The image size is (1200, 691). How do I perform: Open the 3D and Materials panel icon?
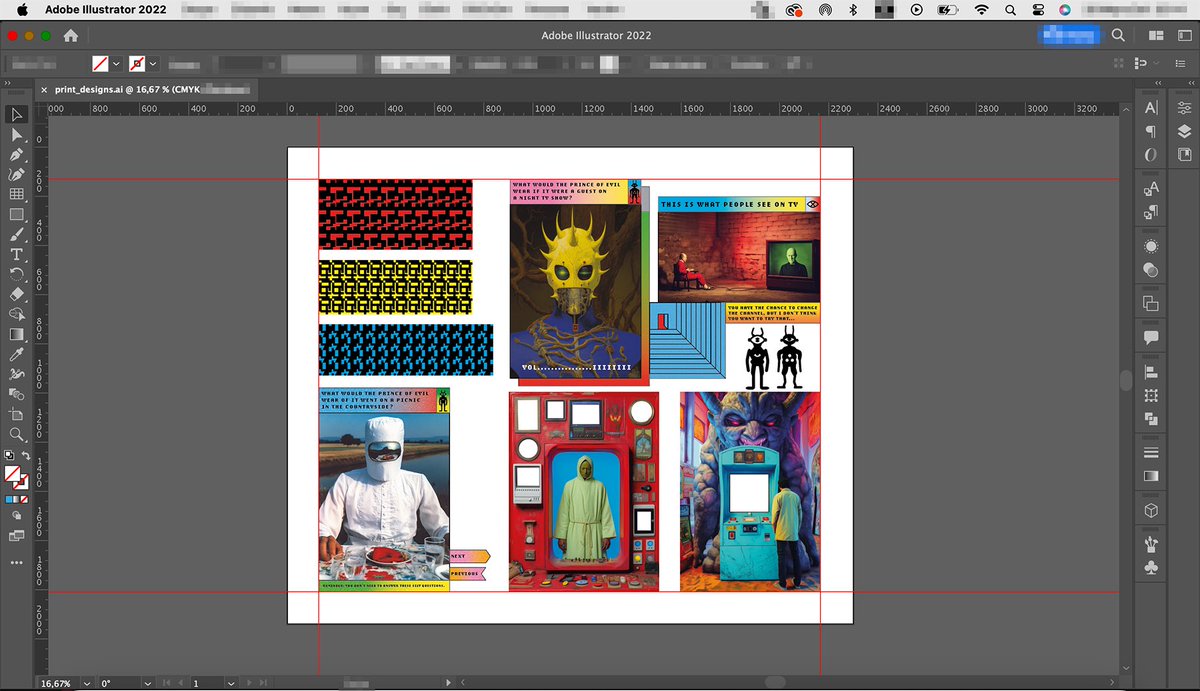click(x=1151, y=510)
